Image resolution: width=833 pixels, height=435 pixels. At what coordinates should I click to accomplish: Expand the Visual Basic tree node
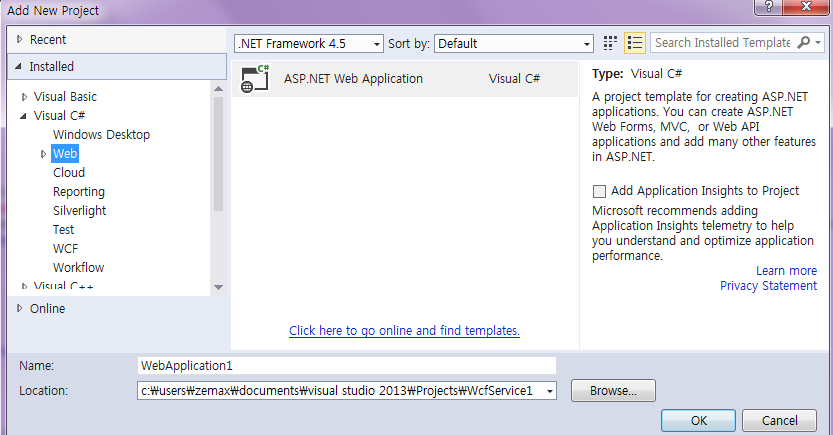click(25, 97)
